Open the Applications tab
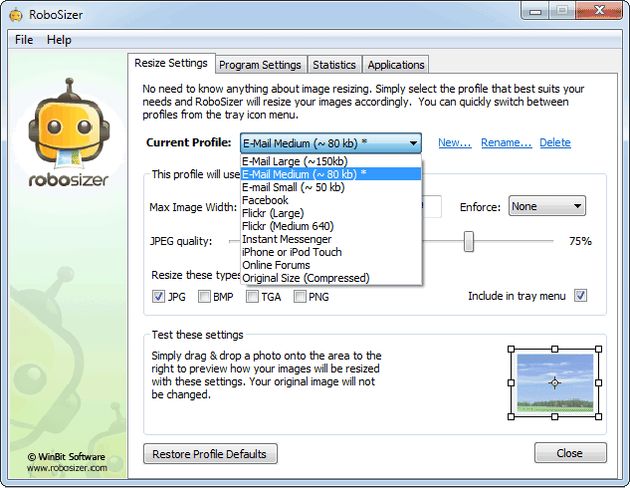The image size is (630, 488). click(x=396, y=65)
